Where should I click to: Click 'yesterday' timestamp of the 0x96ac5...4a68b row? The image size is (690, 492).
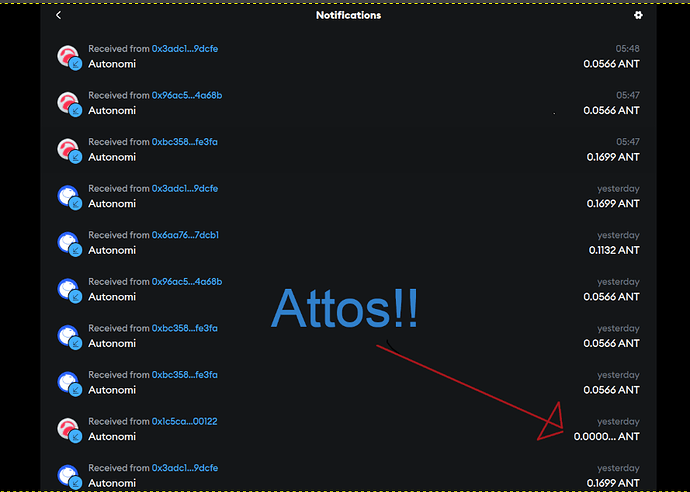click(618, 282)
